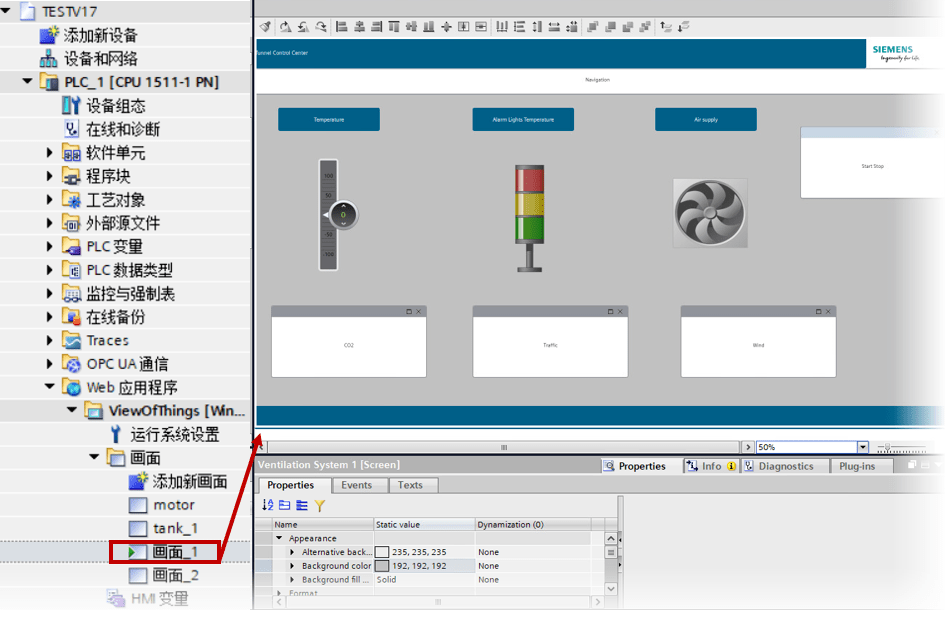Select the traffic light tower graphic
This screenshot has height=621, width=946.
529,218
